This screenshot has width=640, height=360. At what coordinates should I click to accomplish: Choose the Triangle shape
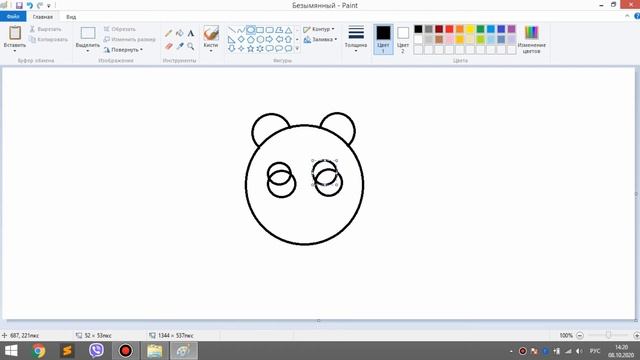289,30
